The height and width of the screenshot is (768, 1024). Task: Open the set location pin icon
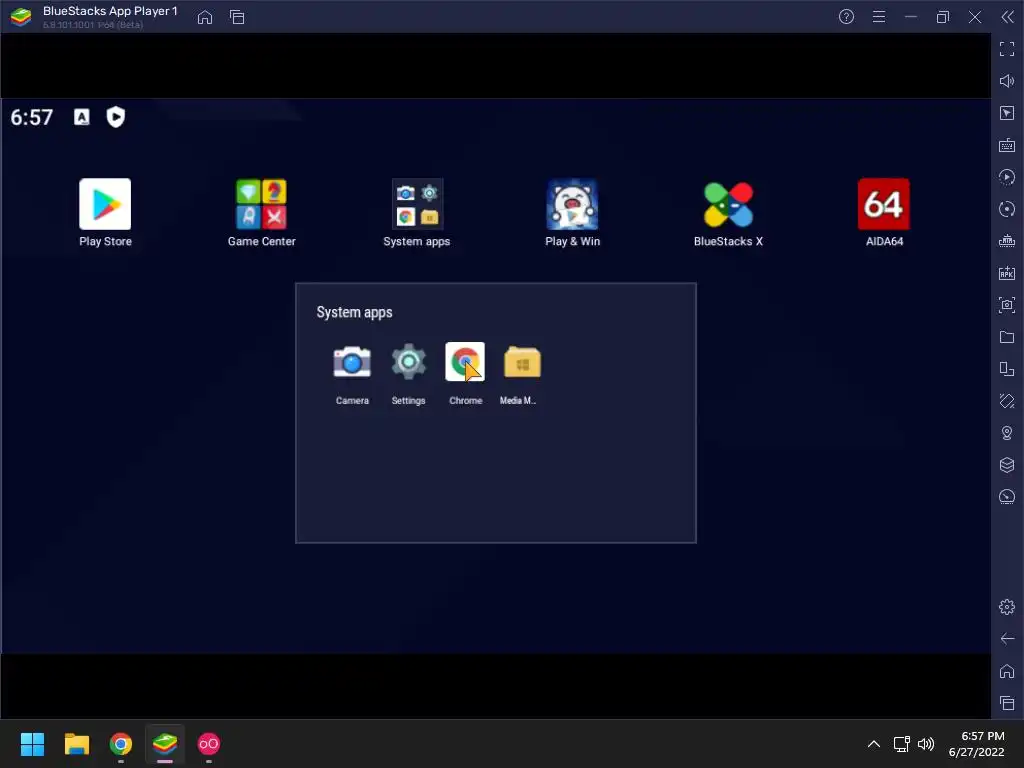[x=1007, y=433]
